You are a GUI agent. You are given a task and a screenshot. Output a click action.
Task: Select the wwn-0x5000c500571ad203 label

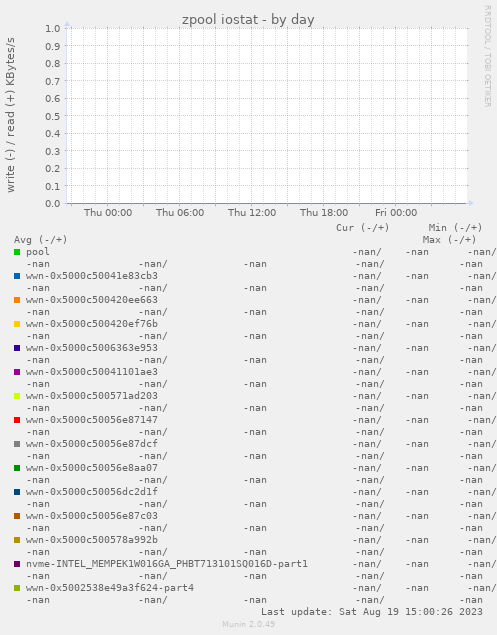point(92,396)
